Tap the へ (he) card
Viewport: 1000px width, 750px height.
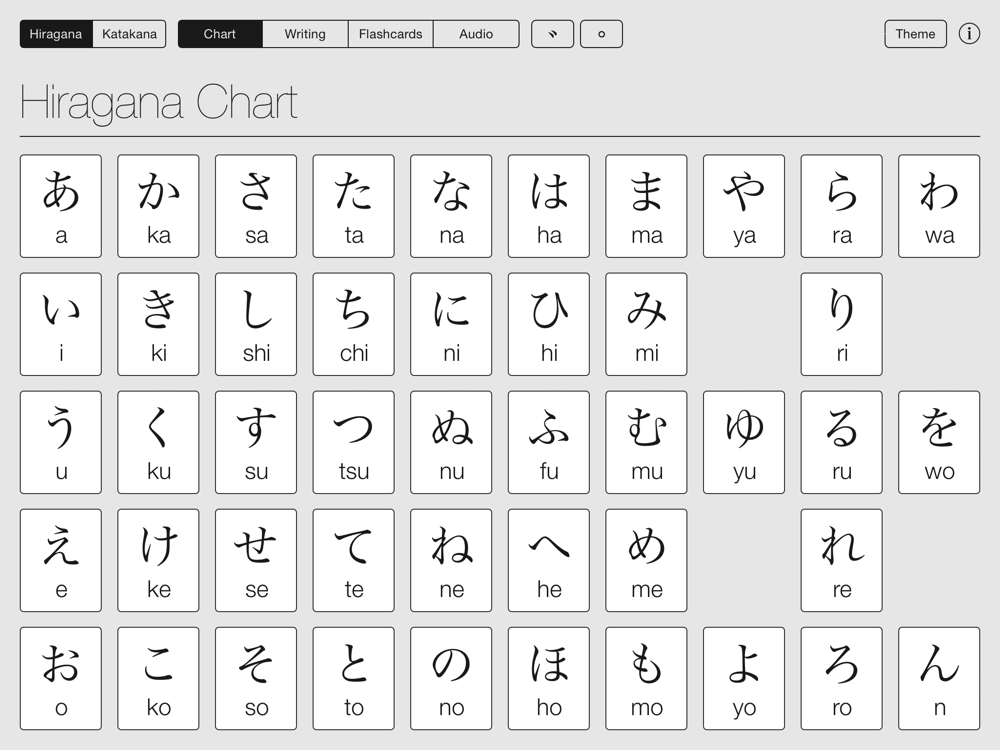click(x=548, y=560)
